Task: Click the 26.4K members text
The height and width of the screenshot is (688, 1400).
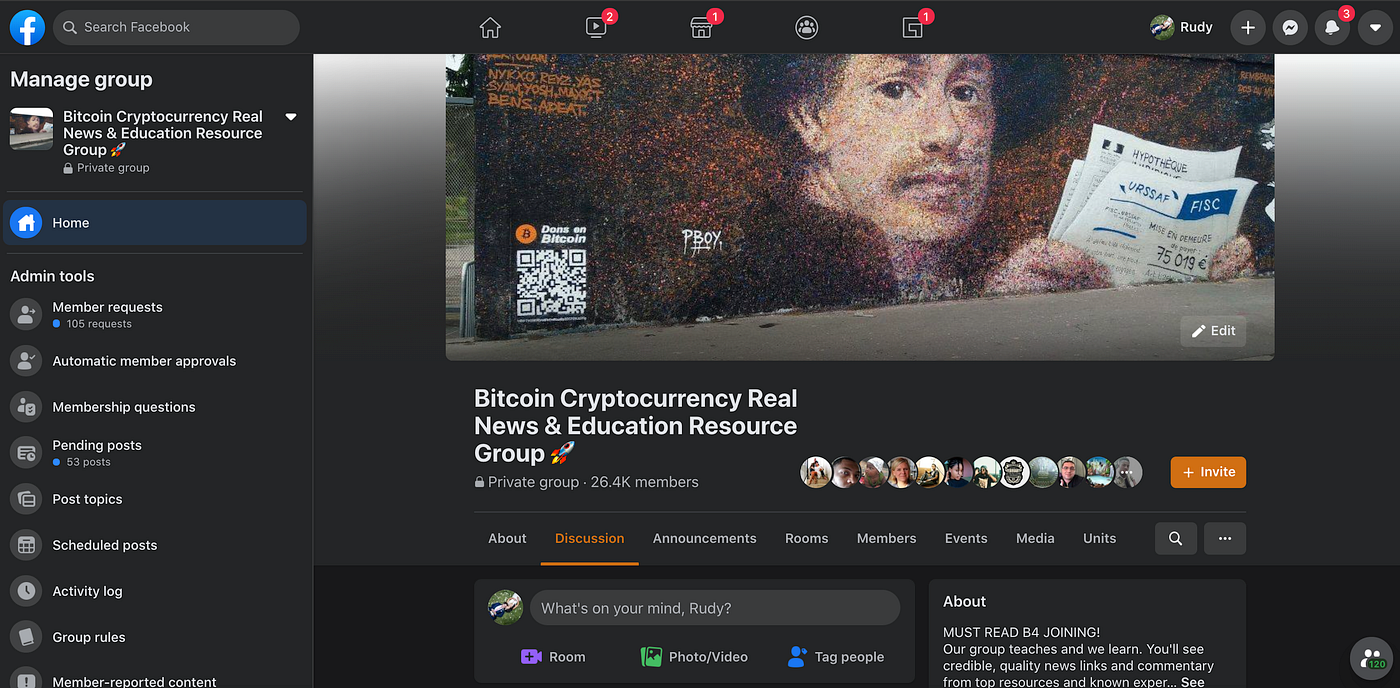Action: [645, 482]
